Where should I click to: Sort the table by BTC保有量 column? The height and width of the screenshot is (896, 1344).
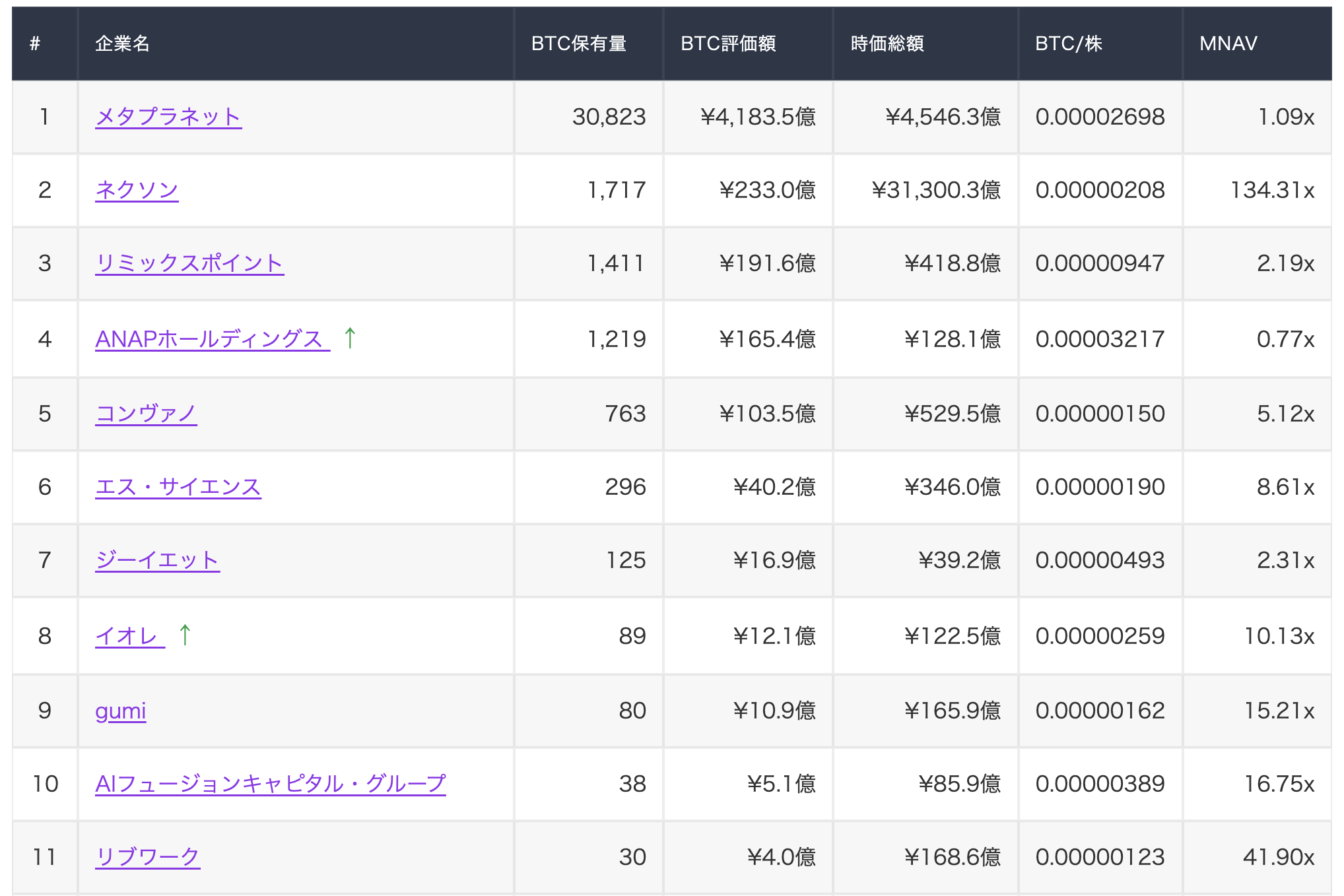[580, 44]
